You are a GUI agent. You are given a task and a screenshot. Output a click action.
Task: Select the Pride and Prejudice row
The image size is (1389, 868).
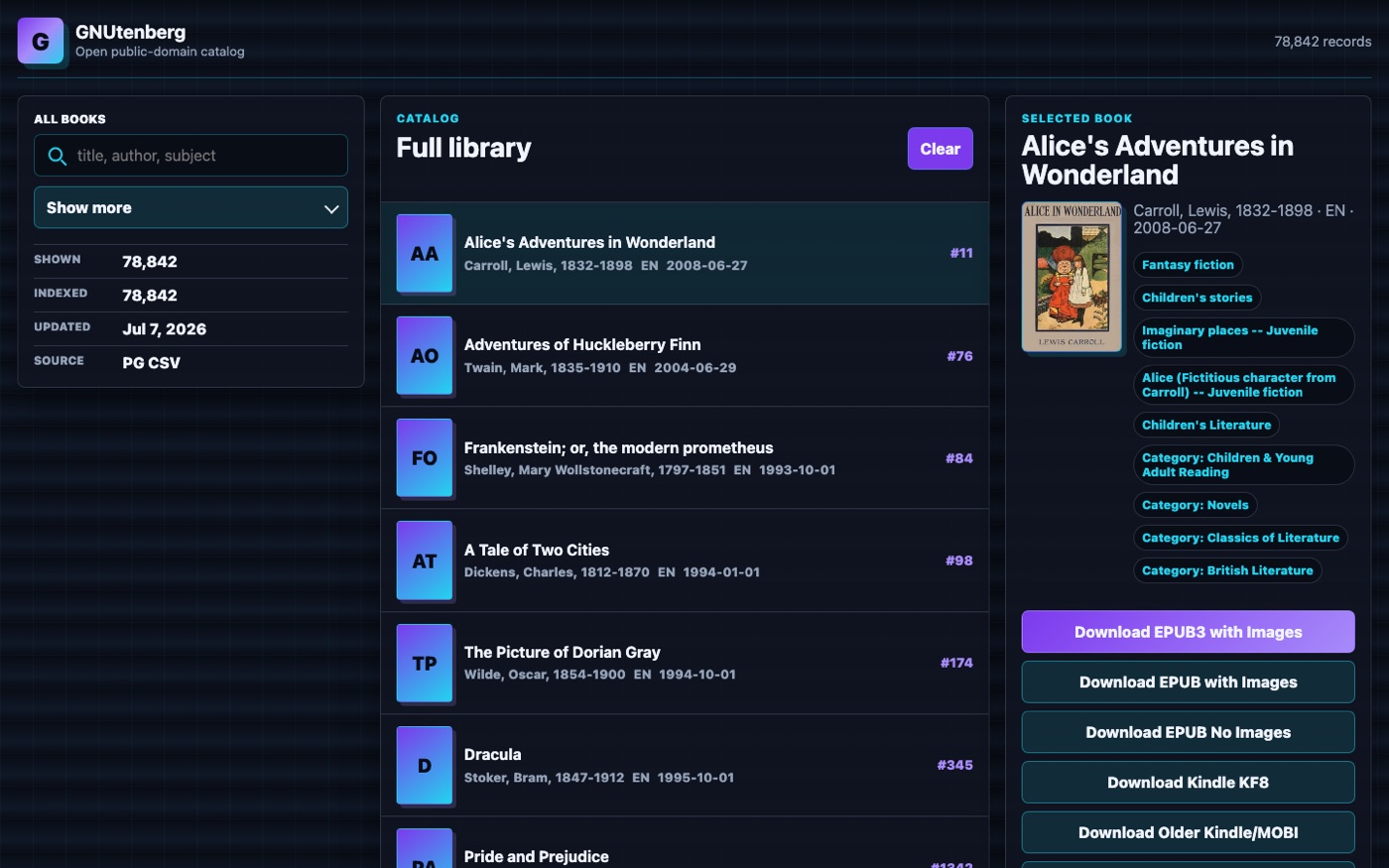click(x=685, y=846)
